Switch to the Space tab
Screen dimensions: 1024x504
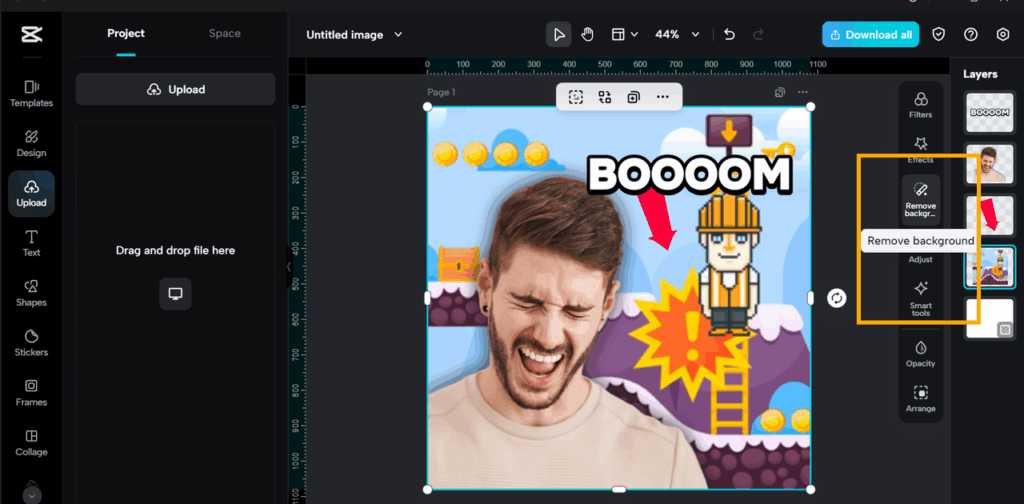[x=224, y=33]
